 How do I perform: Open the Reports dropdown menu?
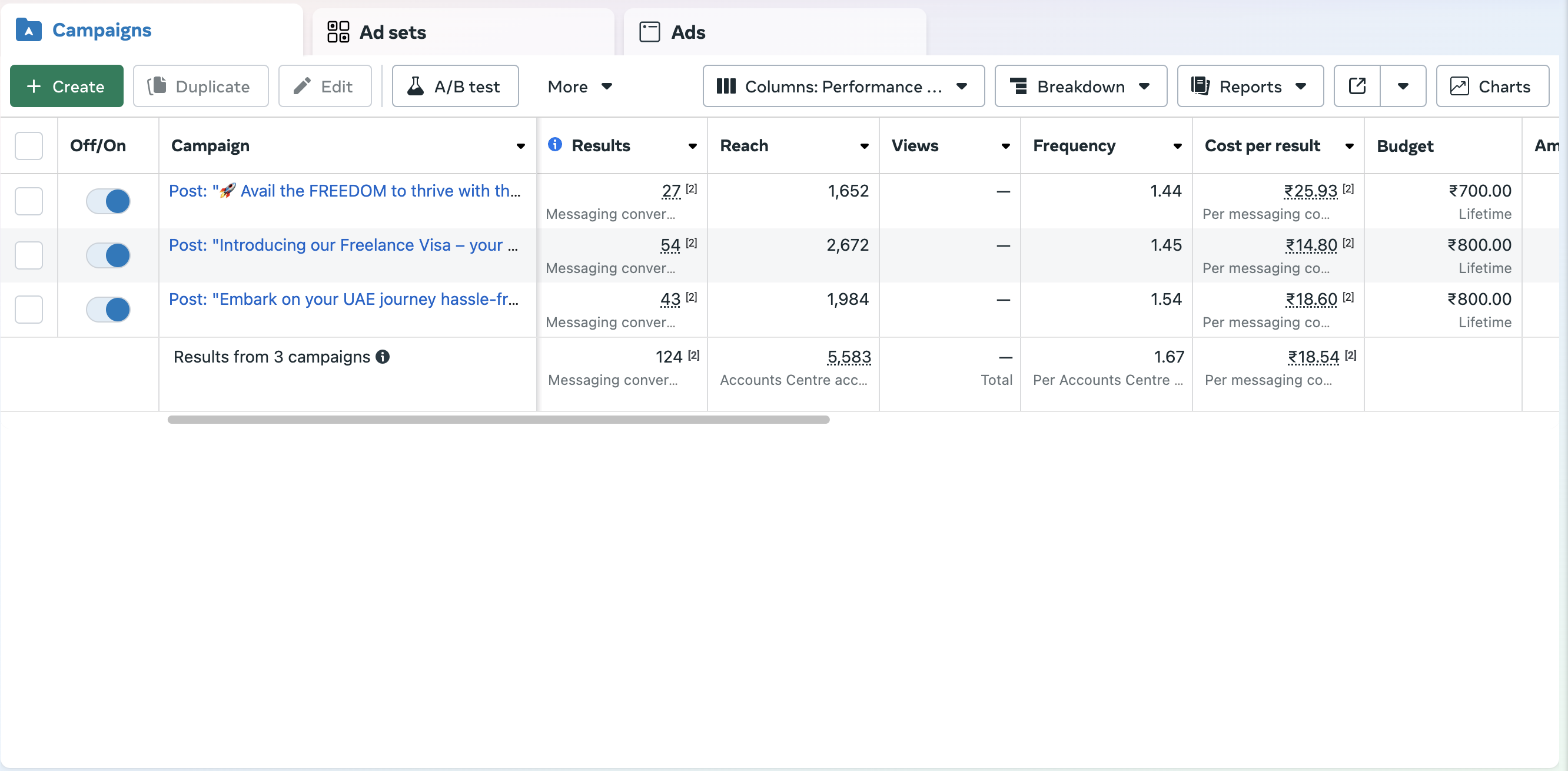[1250, 86]
